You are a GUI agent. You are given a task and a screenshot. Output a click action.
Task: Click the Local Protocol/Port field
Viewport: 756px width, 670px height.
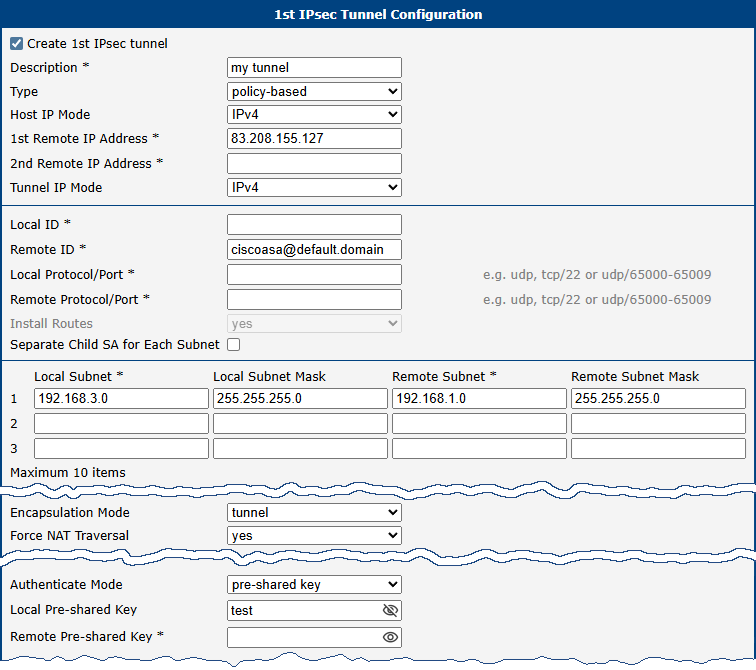pos(314,275)
